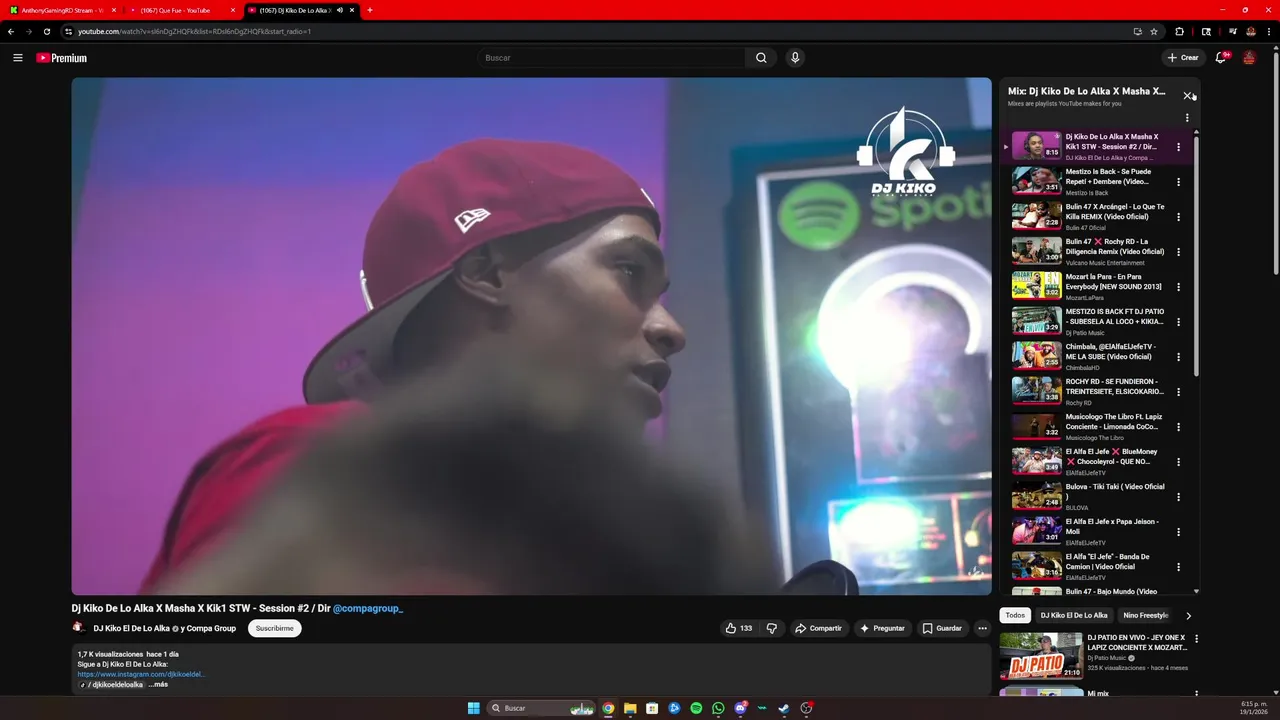Open the Instagram link in description
This screenshot has height=720, width=1280.
coord(142,674)
